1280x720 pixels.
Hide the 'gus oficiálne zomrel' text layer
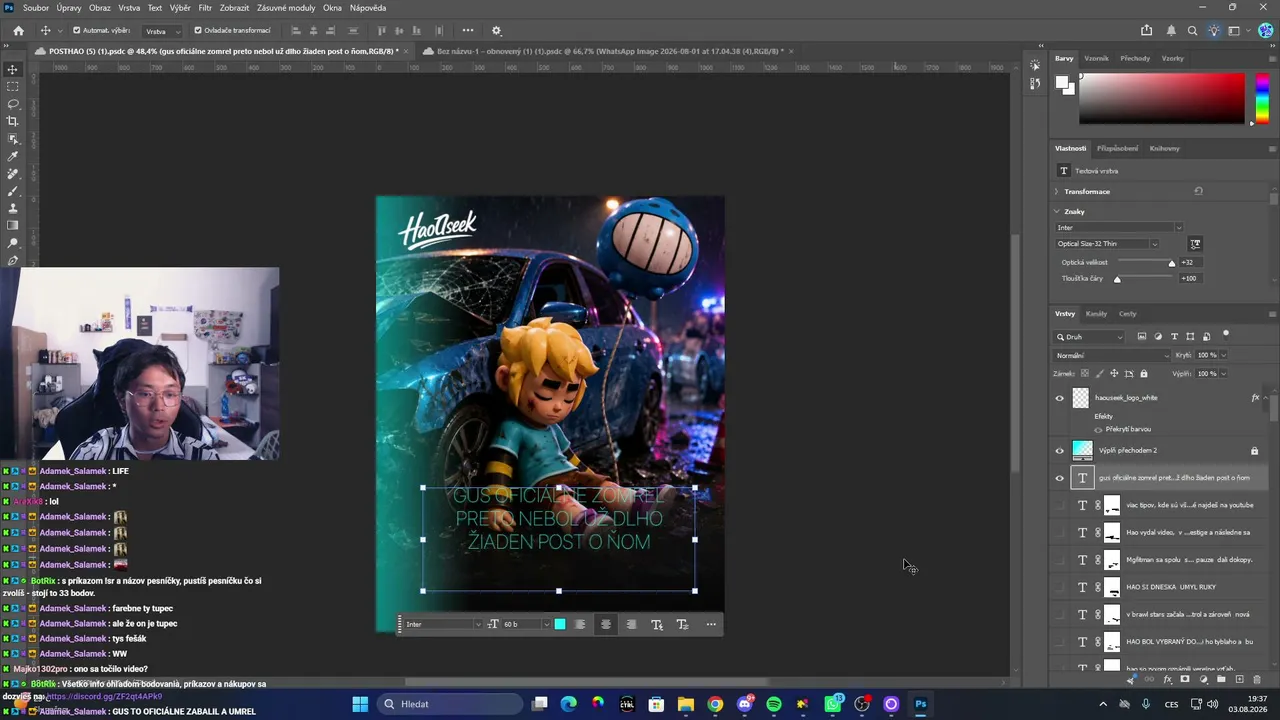(1060, 478)
